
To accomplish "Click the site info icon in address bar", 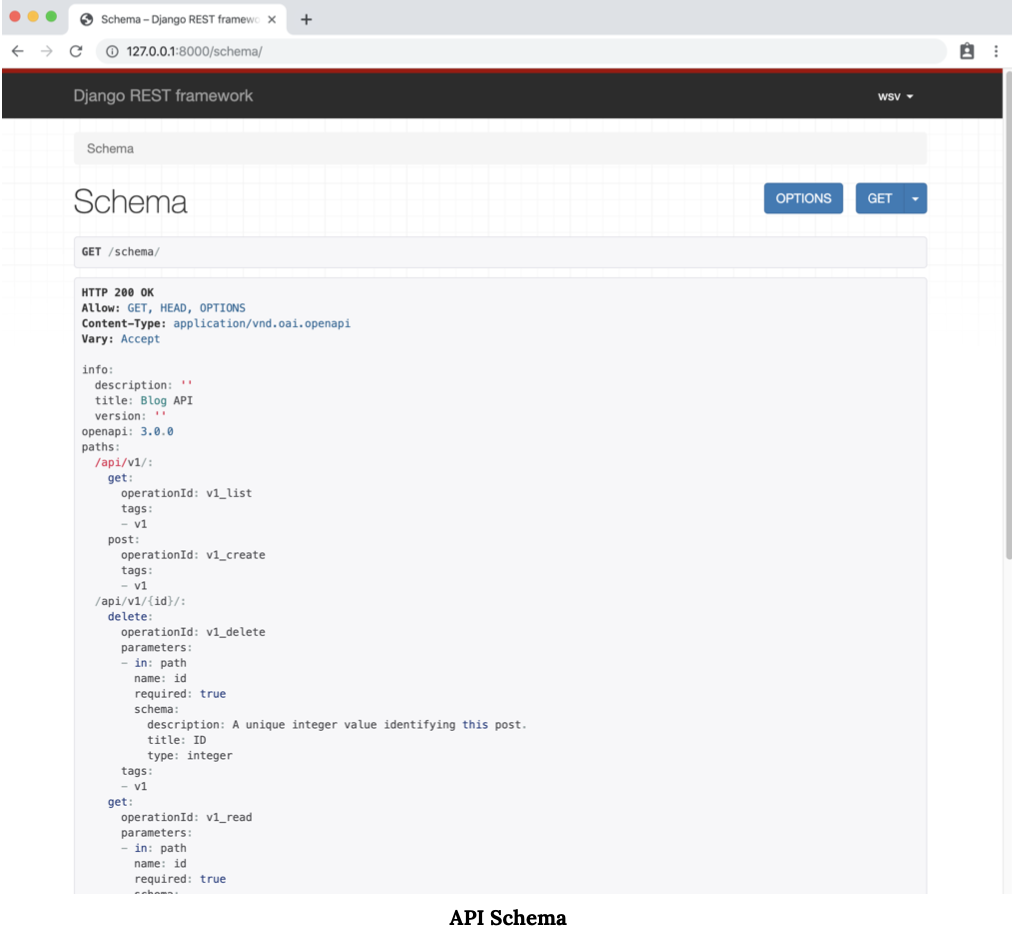I will click(112, 51).
